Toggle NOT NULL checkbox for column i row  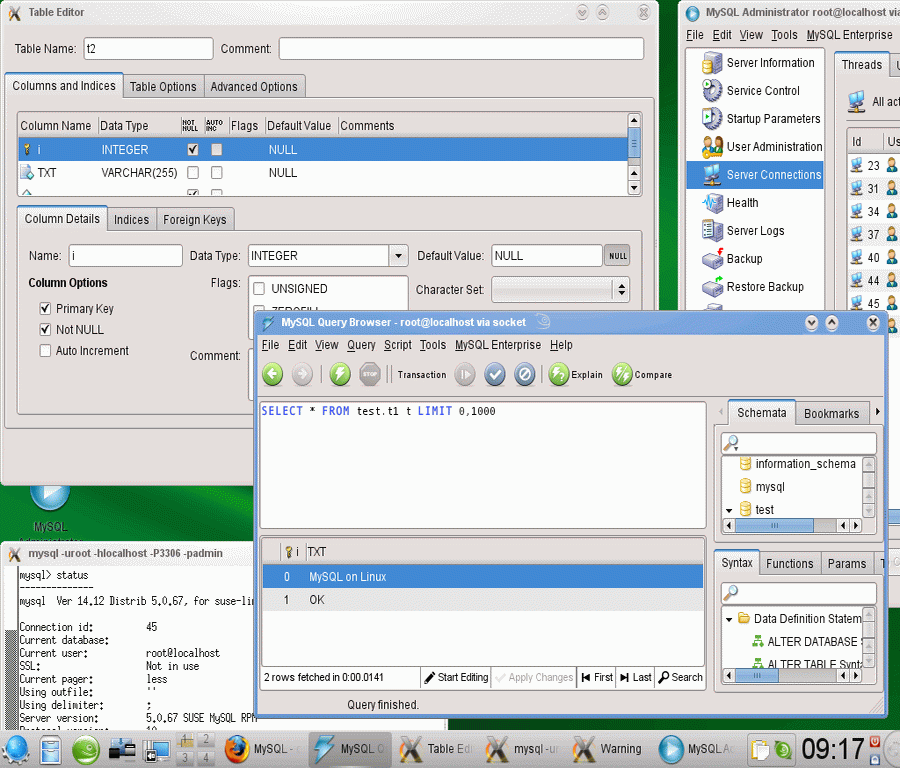click(193, 150)
